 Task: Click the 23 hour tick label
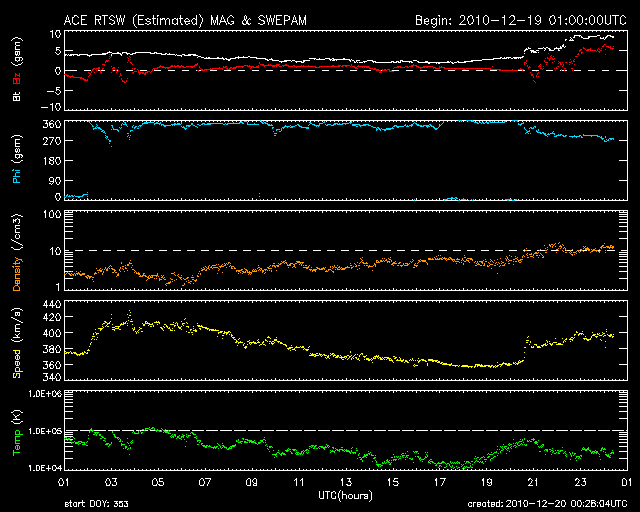(580, 482)
